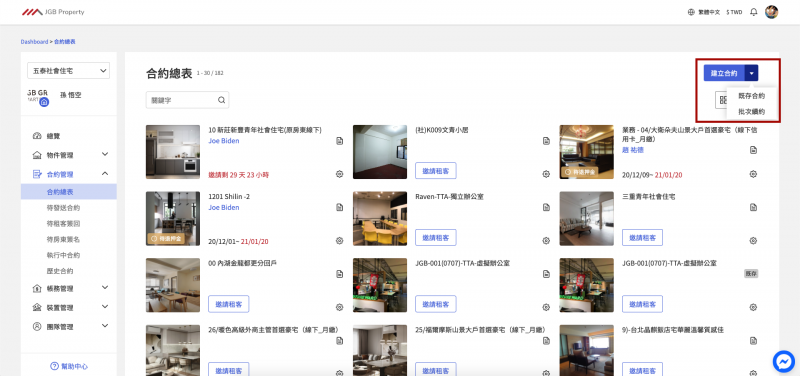This screenshot has height=376, width=800.
Task: Open the user avatar menu
Action: tap(771, 12)
